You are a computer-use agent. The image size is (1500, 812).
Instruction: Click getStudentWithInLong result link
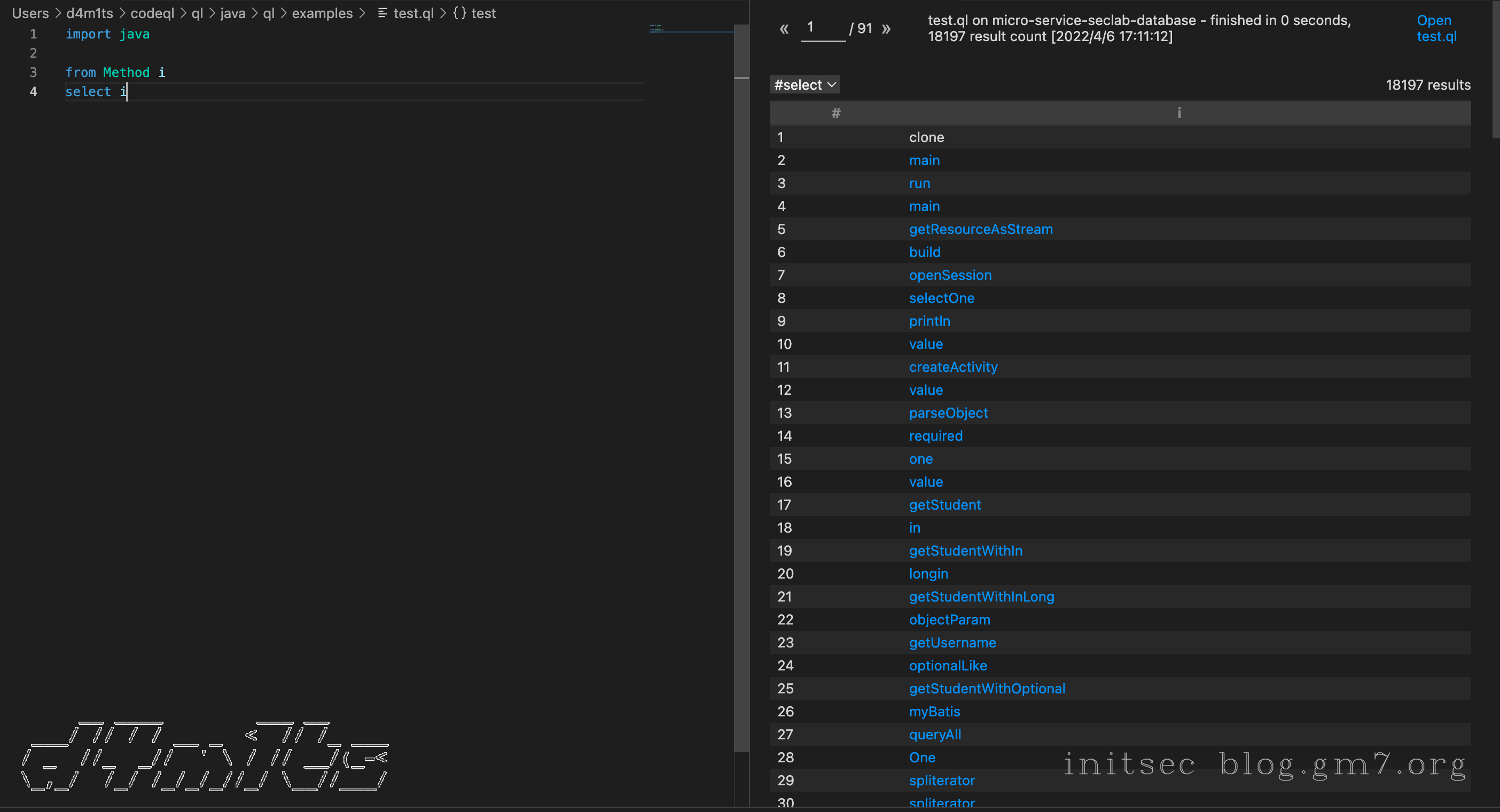click(x=981, y=597)
